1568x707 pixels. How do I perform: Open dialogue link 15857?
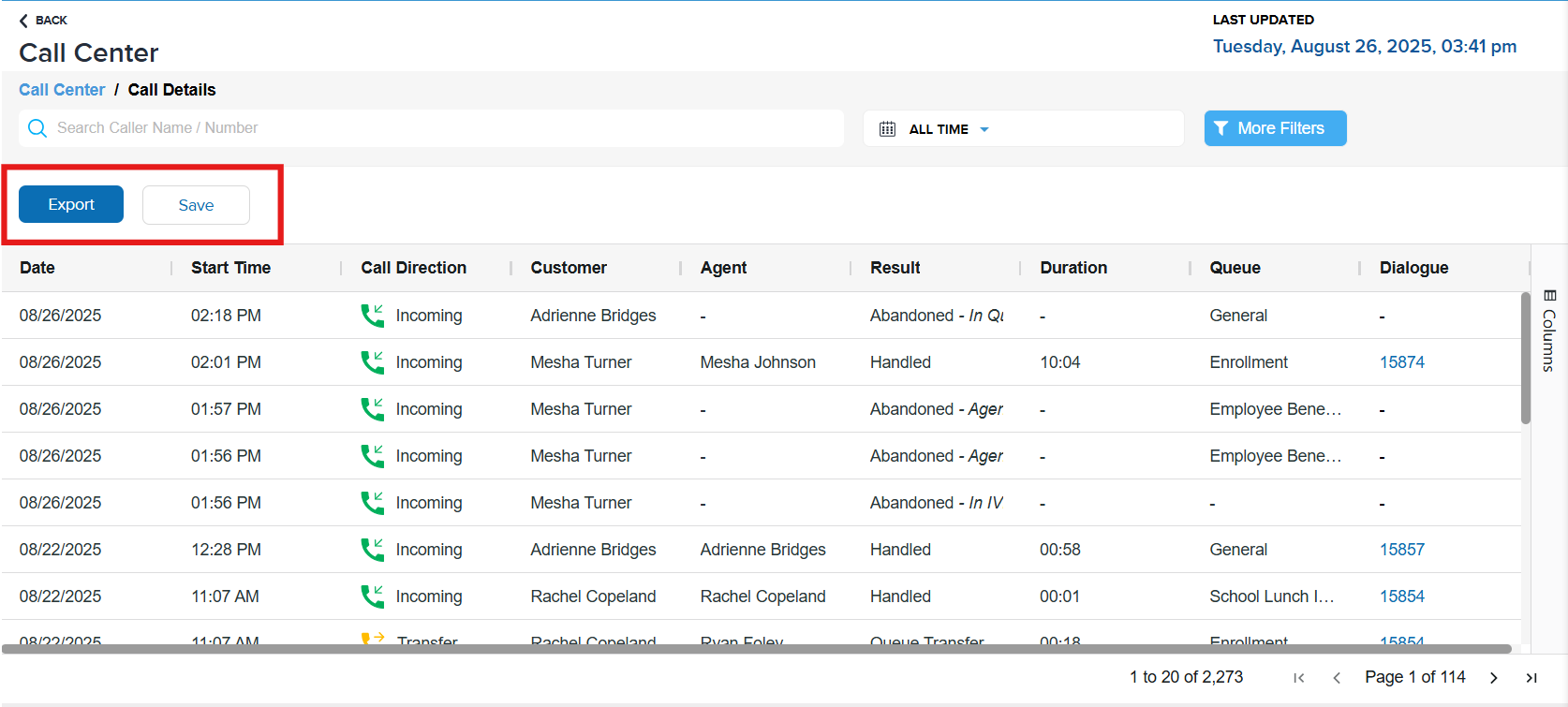point(1401,550)
